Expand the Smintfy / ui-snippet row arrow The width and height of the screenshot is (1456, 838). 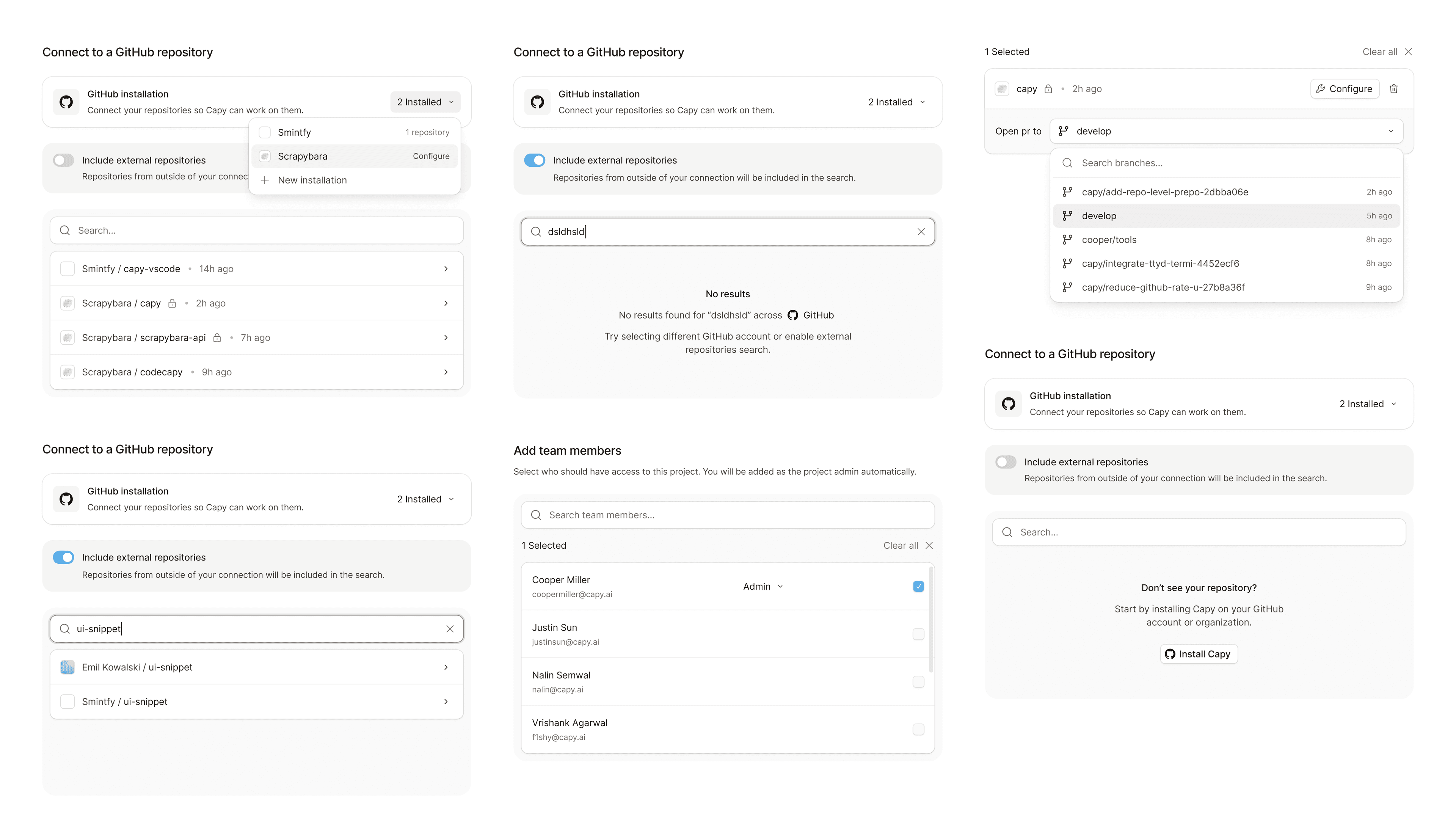(446, 701)
